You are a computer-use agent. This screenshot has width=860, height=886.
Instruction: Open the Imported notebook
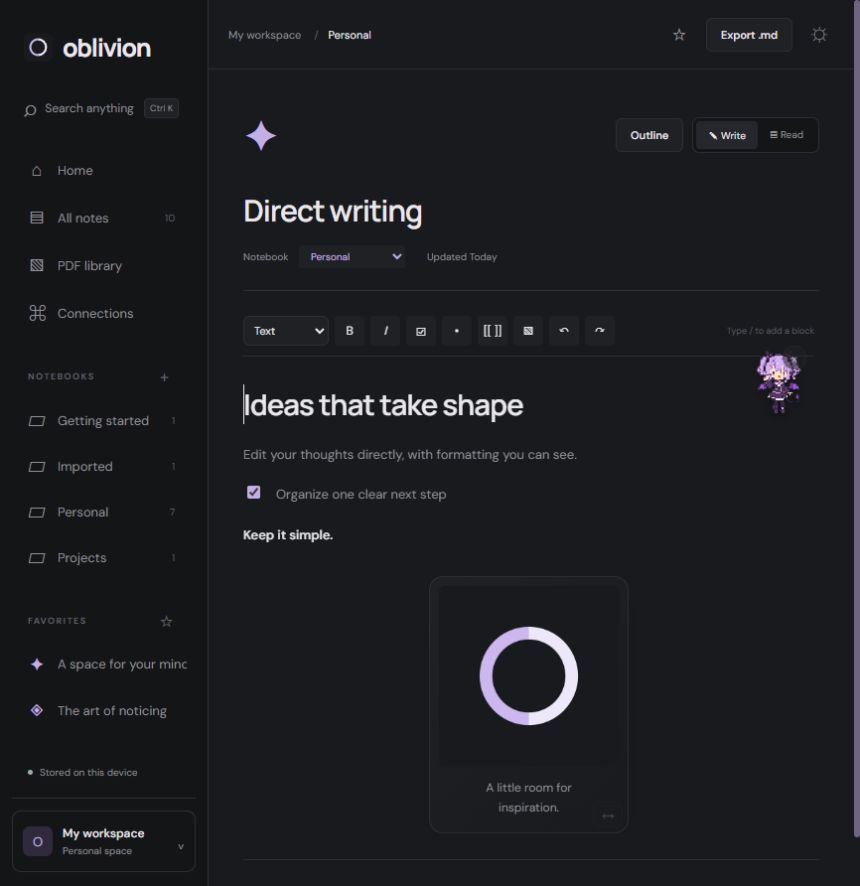tap(102, 467)
